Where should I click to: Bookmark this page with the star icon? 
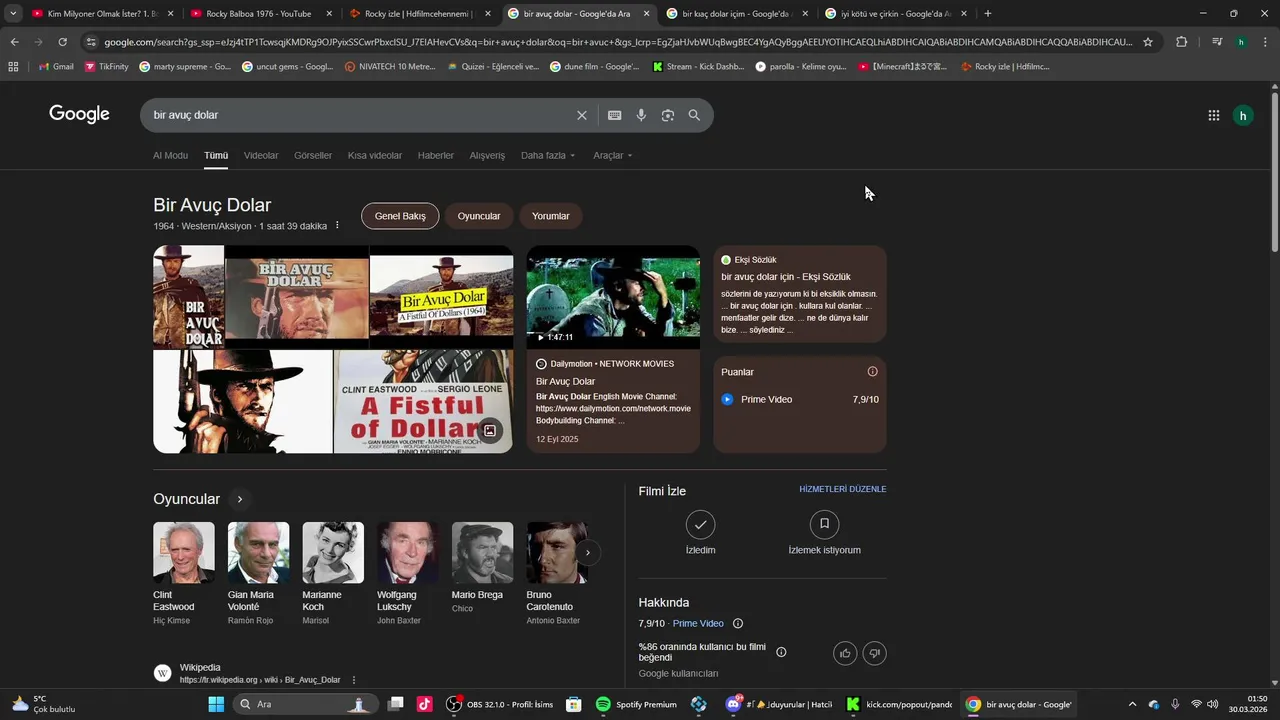coord(1148,42)
